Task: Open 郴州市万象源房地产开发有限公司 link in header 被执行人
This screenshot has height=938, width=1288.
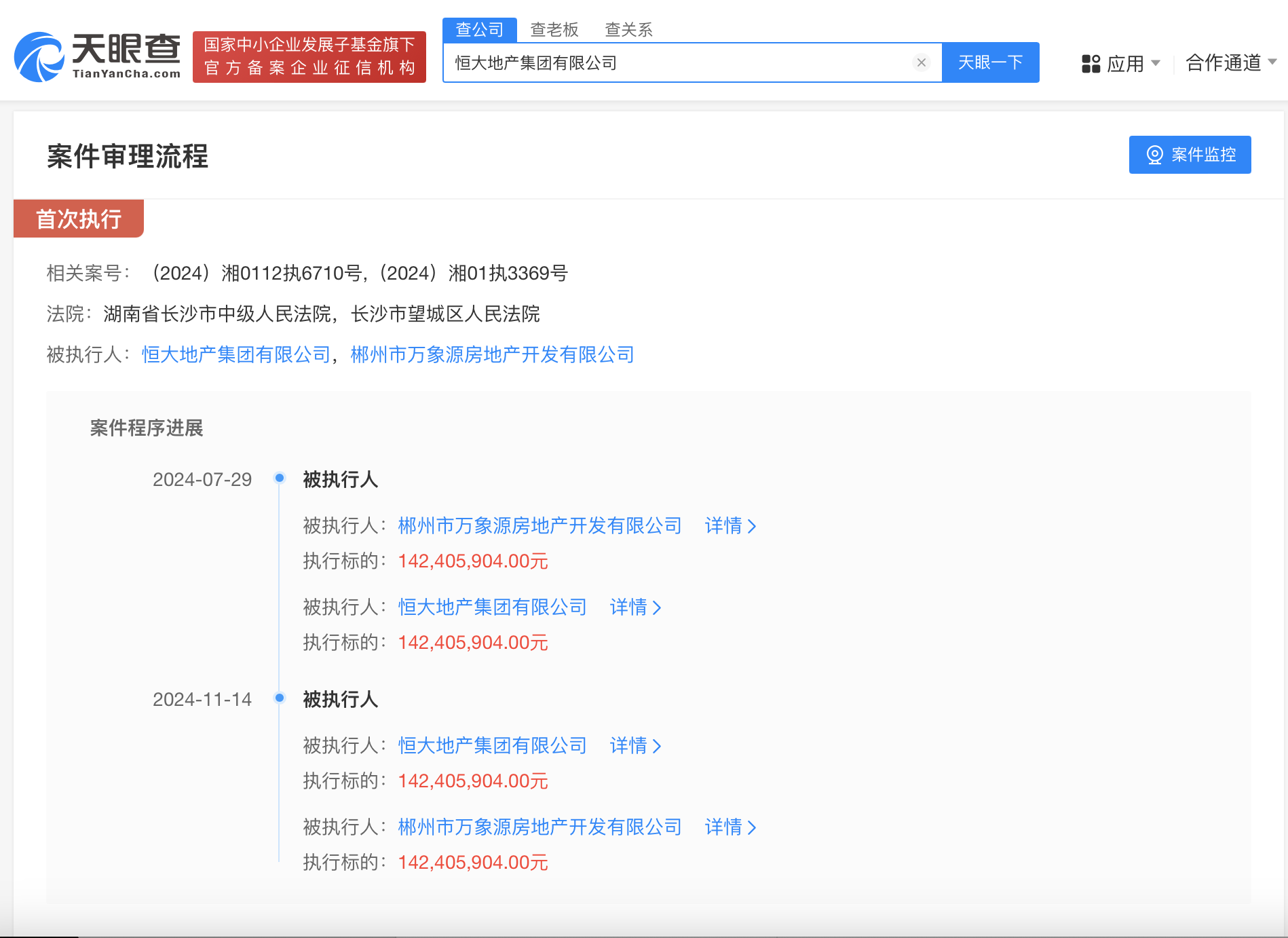Action: tap(492, 355)
